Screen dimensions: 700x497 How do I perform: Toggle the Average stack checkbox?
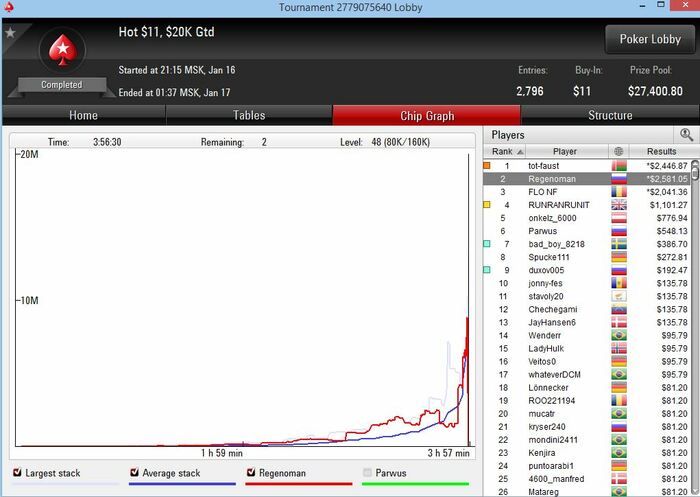[x=134, y=472]
